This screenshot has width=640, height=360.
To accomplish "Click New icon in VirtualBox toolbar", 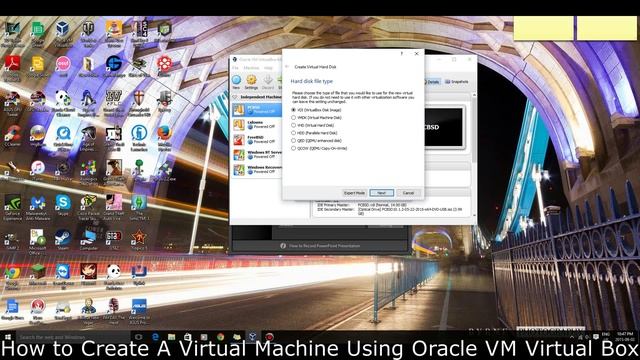I will pyautogui.click(x=236, y=82).
